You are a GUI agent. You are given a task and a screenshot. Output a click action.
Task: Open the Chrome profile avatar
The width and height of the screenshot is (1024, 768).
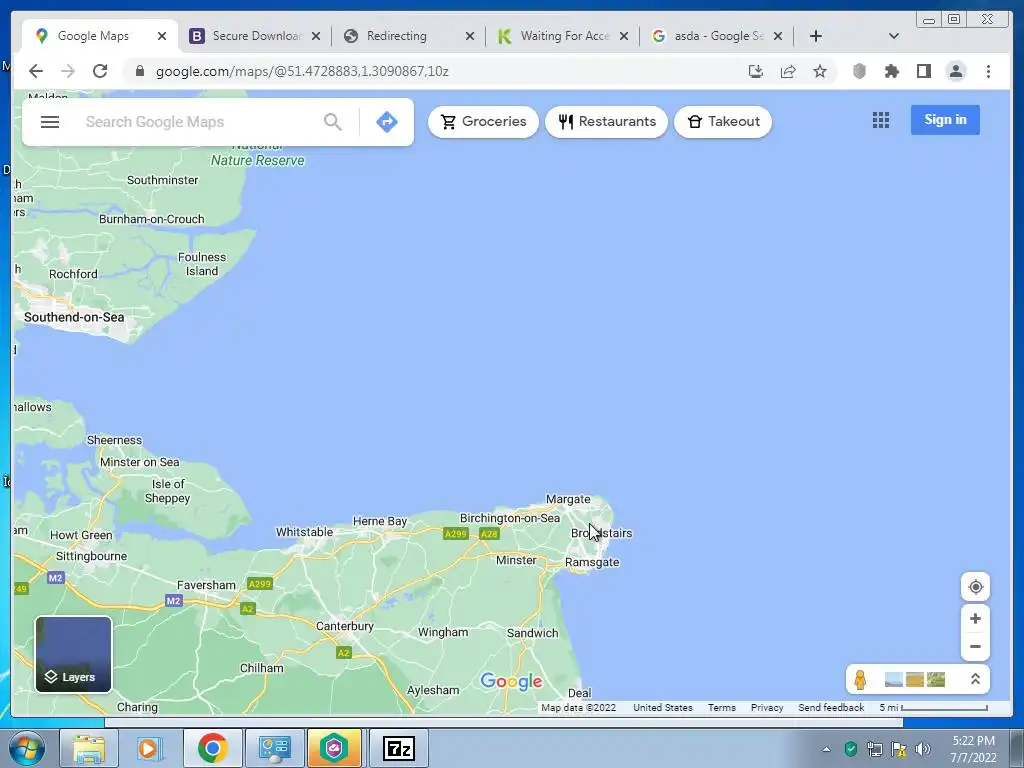pyautogui.click(x=956, y=71)
